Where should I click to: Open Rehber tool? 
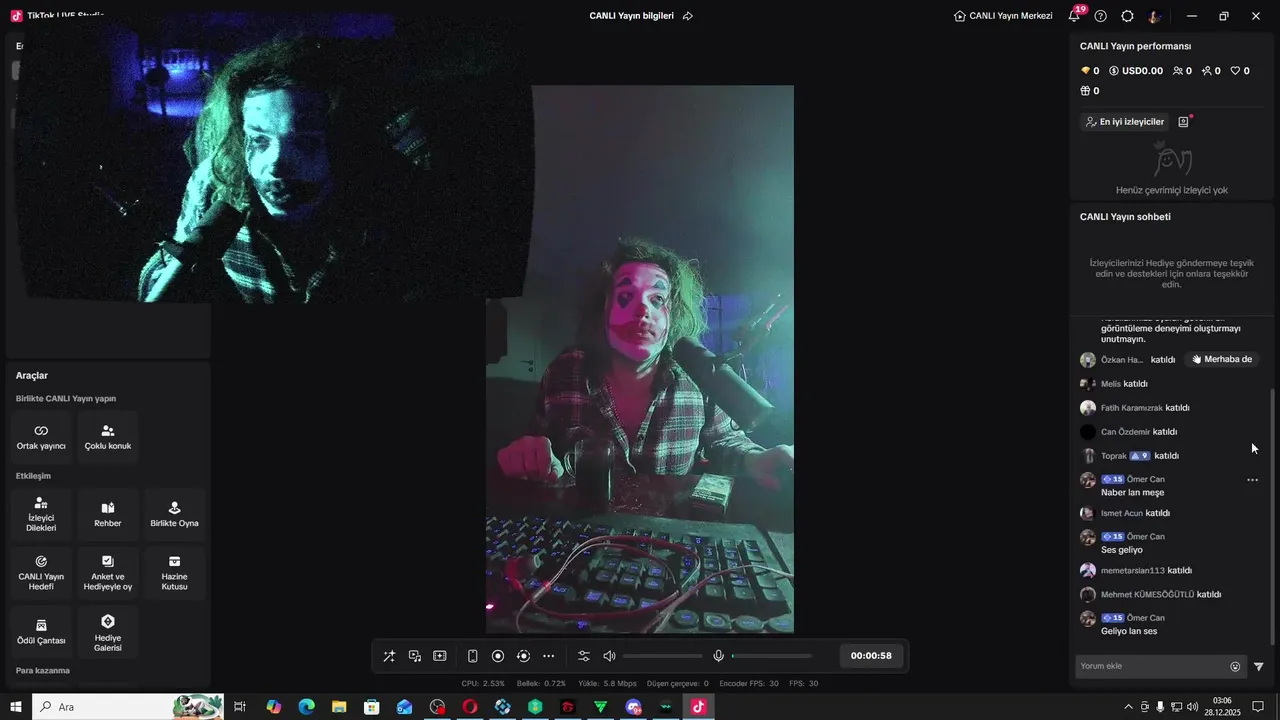(108, 514)
